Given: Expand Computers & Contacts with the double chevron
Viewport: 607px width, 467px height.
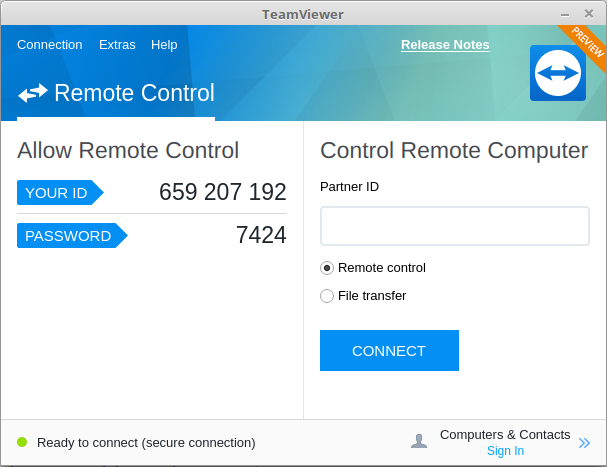Looking at the screenshot, I should [584, 443].
